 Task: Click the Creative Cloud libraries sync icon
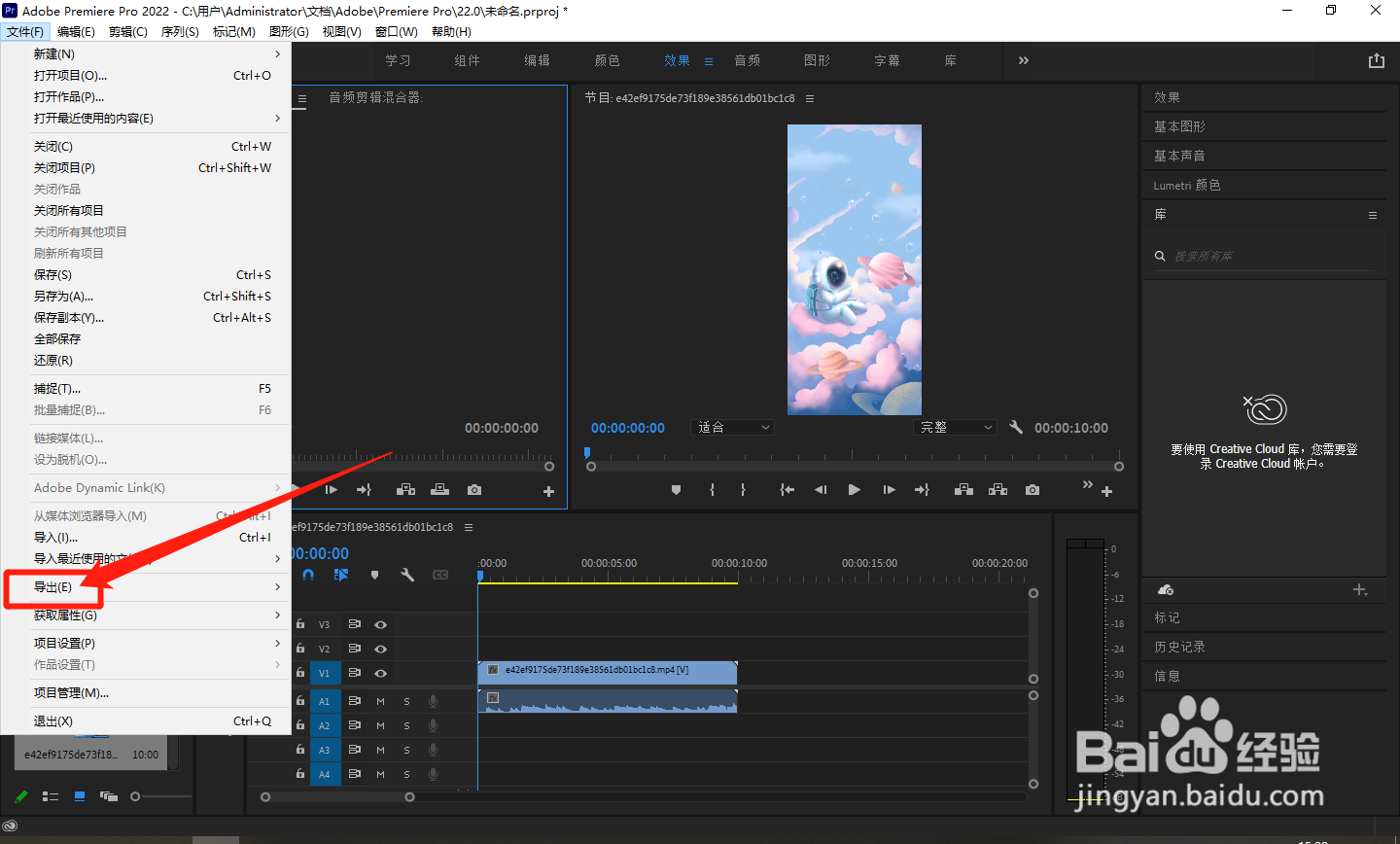tap(1166, 590)
